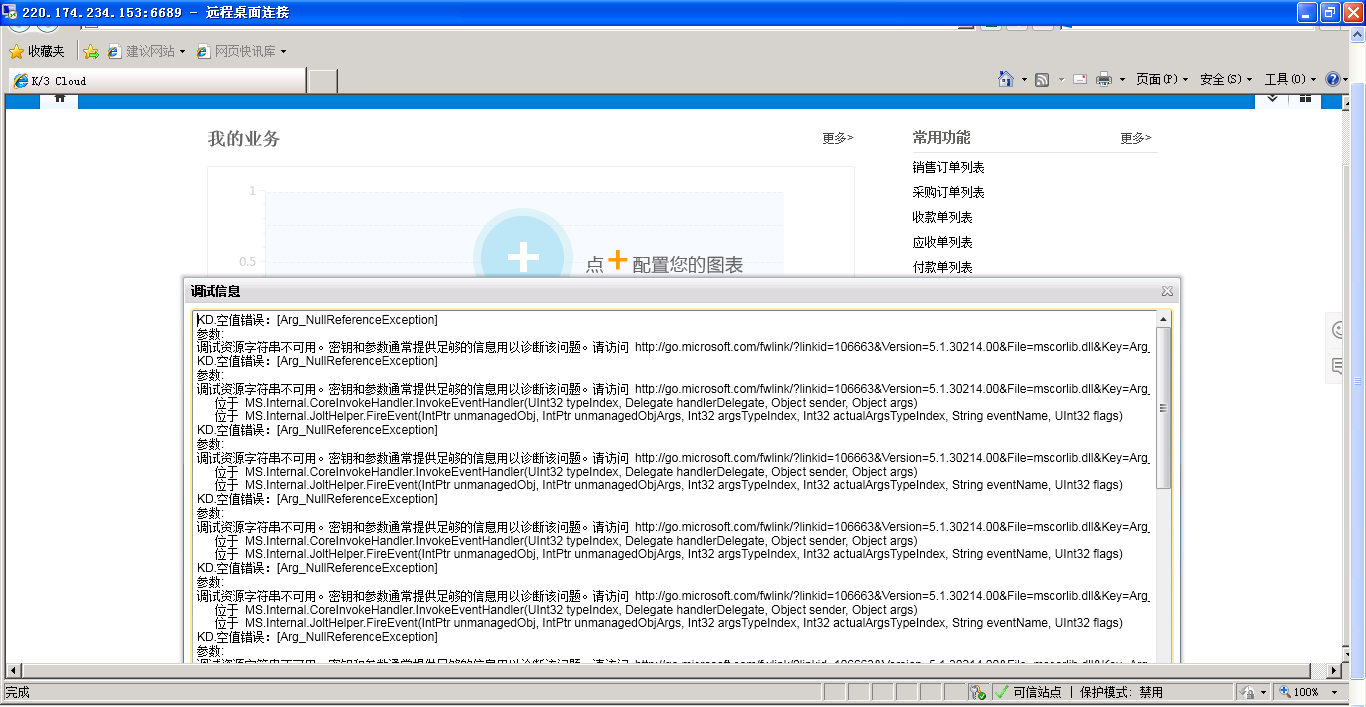Expand the print options dropdown arrow

[x=1122, y=80]
